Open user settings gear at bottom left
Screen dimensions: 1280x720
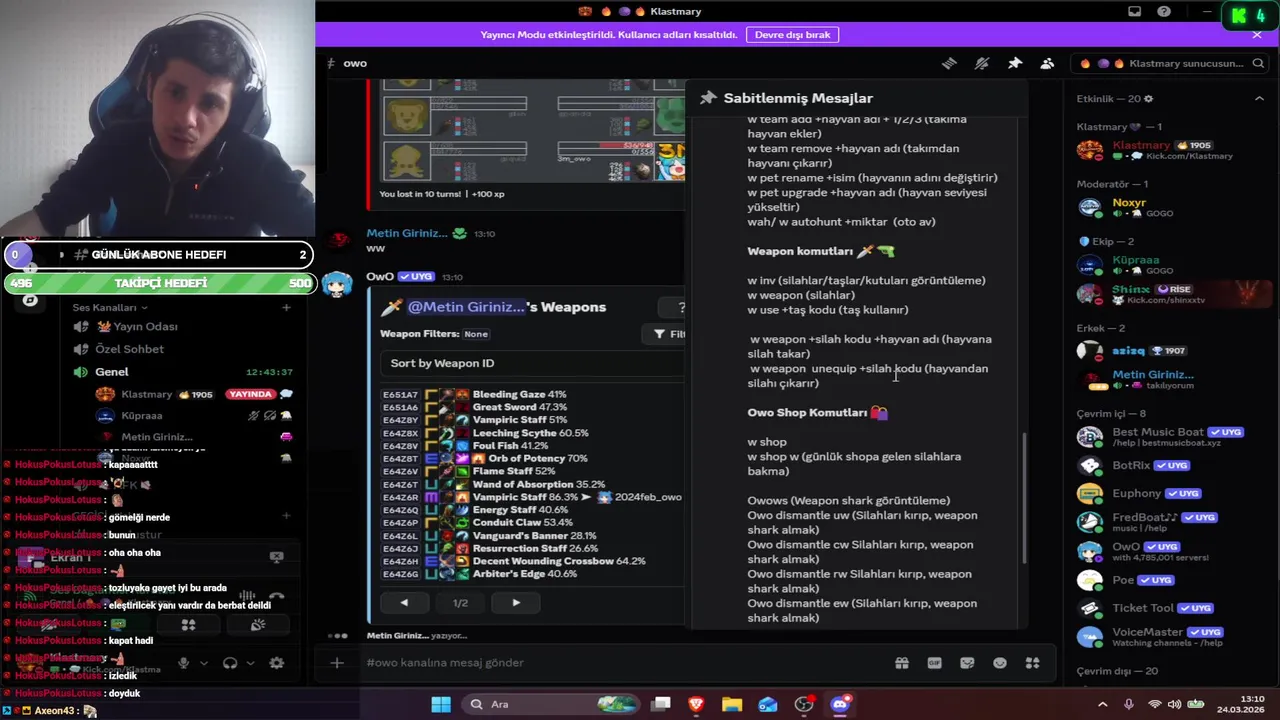[x=277, y=662]
